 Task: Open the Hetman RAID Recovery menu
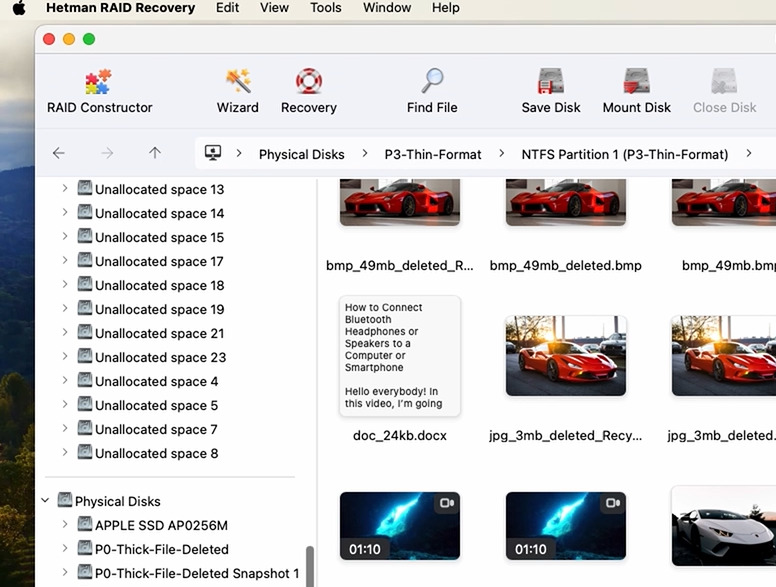point(120,8)
